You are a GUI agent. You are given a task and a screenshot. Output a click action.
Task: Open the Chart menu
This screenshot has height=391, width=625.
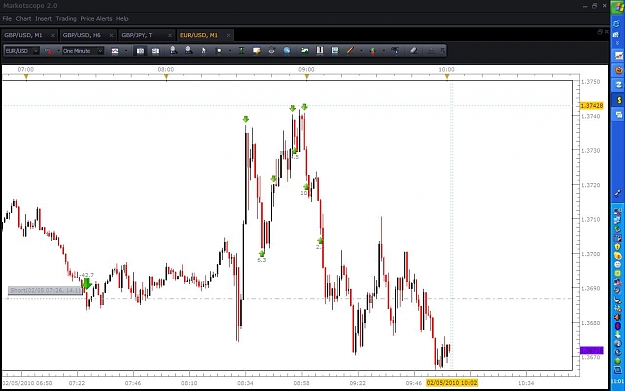24,19
